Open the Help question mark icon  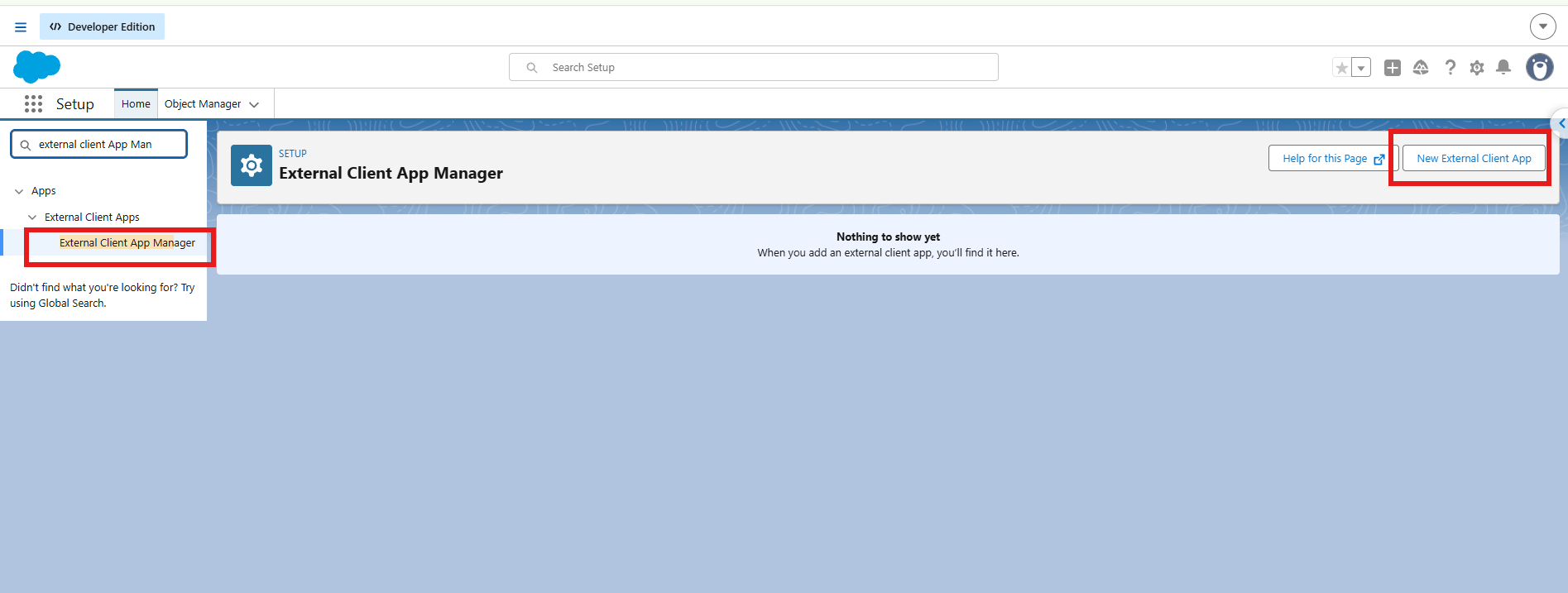click(1450, 68)
